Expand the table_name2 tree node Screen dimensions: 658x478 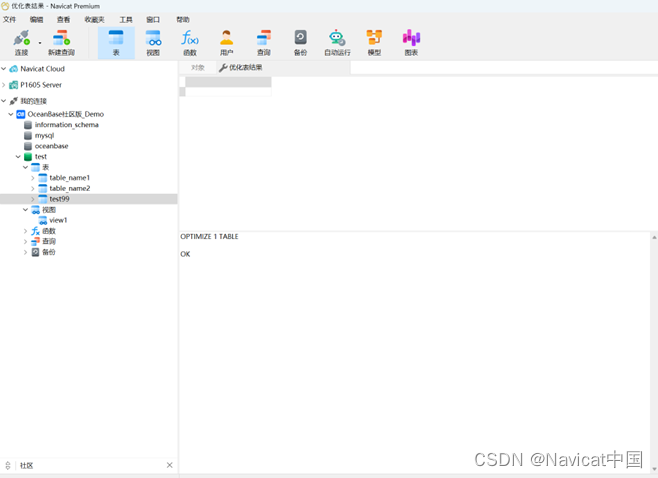point(33,188)
